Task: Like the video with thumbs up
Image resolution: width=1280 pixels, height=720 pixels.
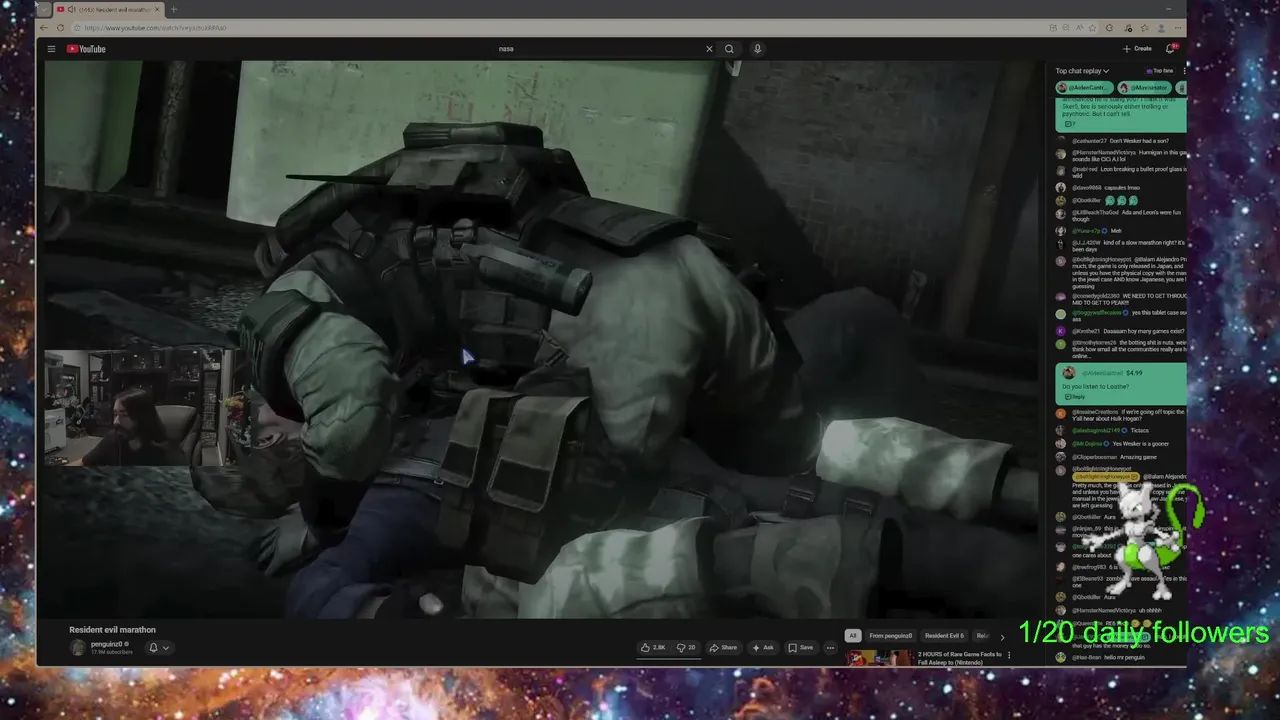Action: (652, 648)
